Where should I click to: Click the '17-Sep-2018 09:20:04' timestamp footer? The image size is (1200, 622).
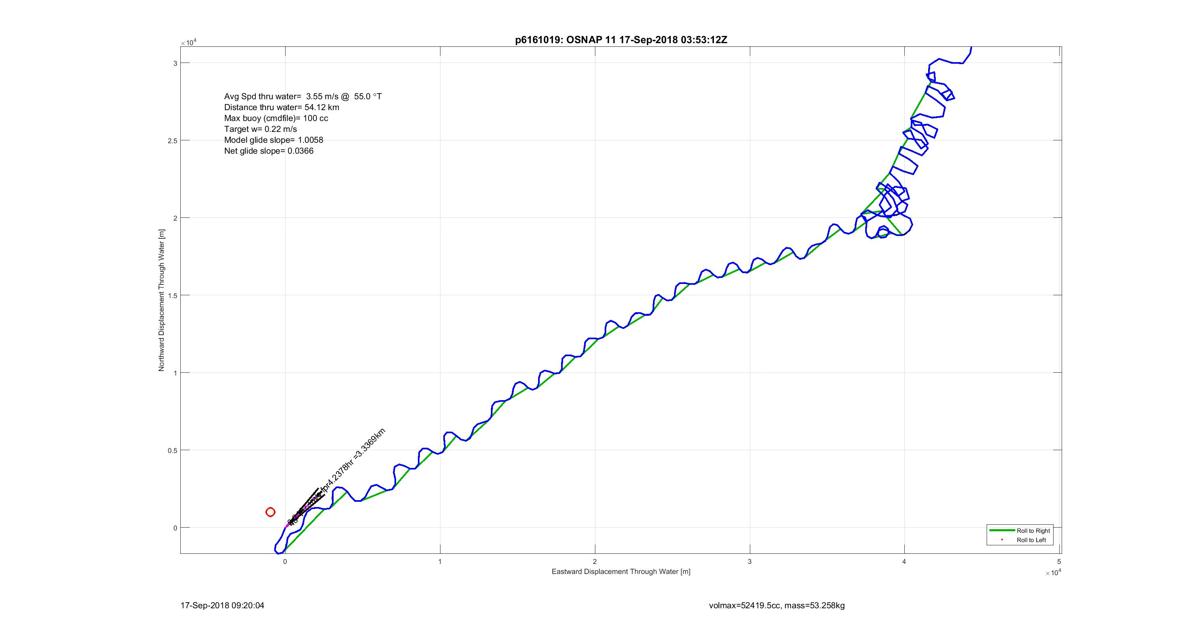[221, 605]
